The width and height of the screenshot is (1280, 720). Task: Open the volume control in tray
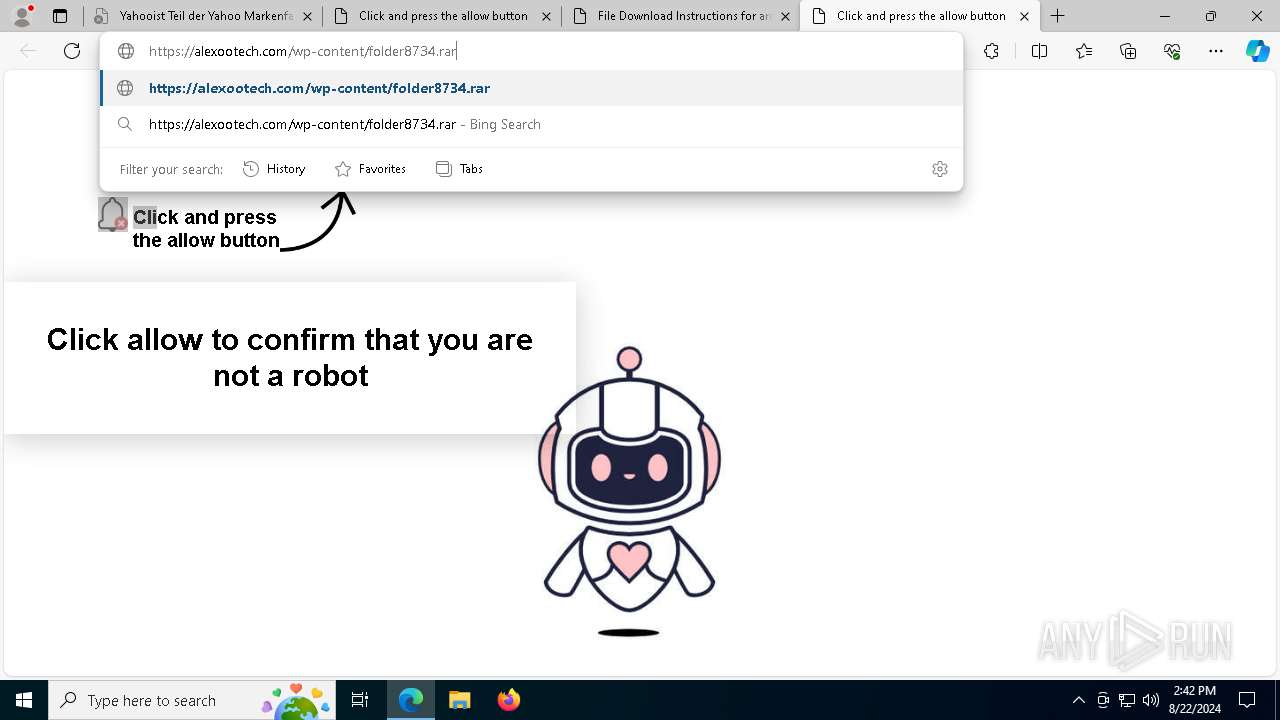point(1150,700)
